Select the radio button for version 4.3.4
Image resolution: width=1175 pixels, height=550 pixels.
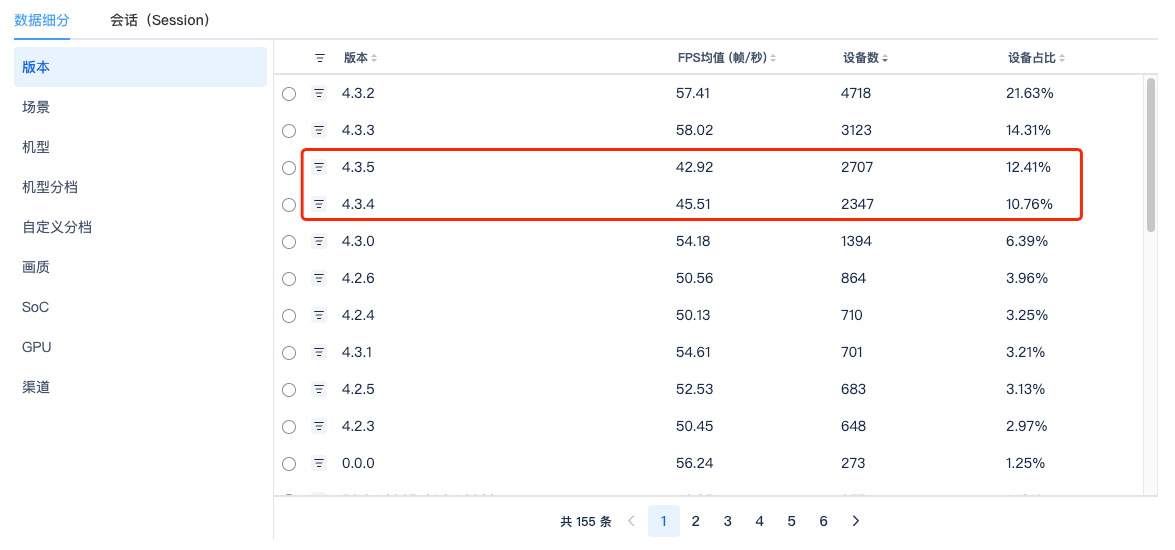click(289, 205)
